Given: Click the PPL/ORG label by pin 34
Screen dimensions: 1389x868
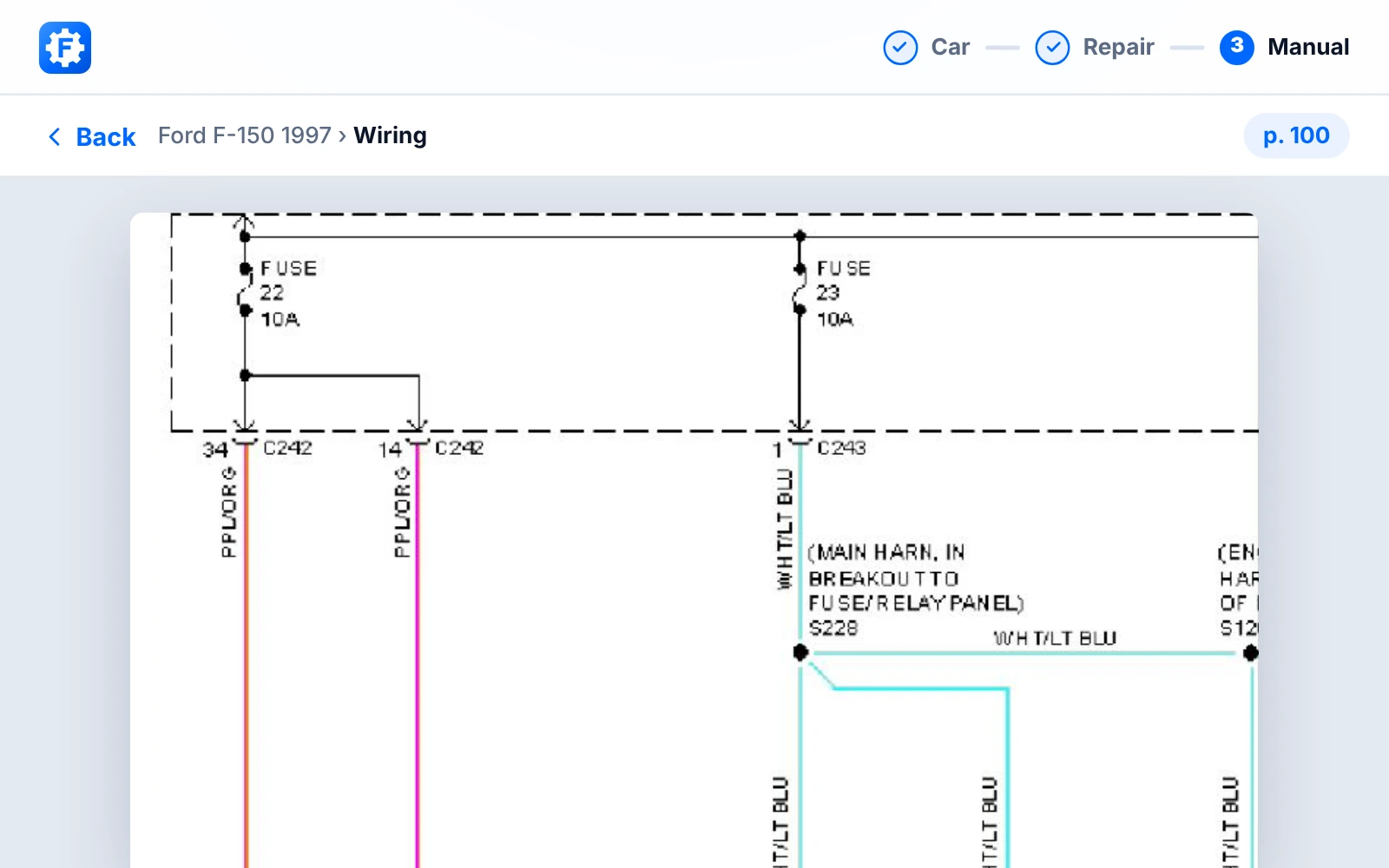Looking at the screenshot, I should point(228,512).
